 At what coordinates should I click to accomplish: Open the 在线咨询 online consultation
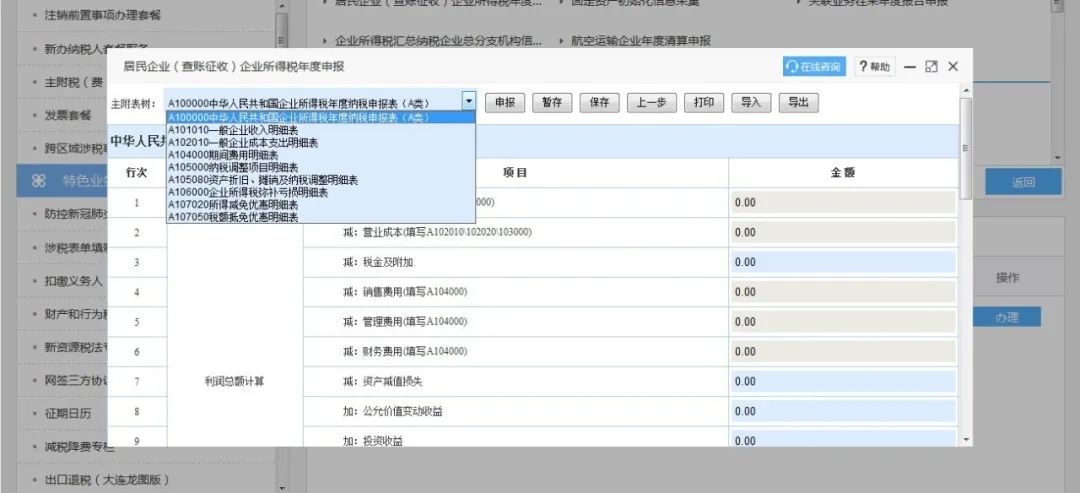(x=814, y=67)
